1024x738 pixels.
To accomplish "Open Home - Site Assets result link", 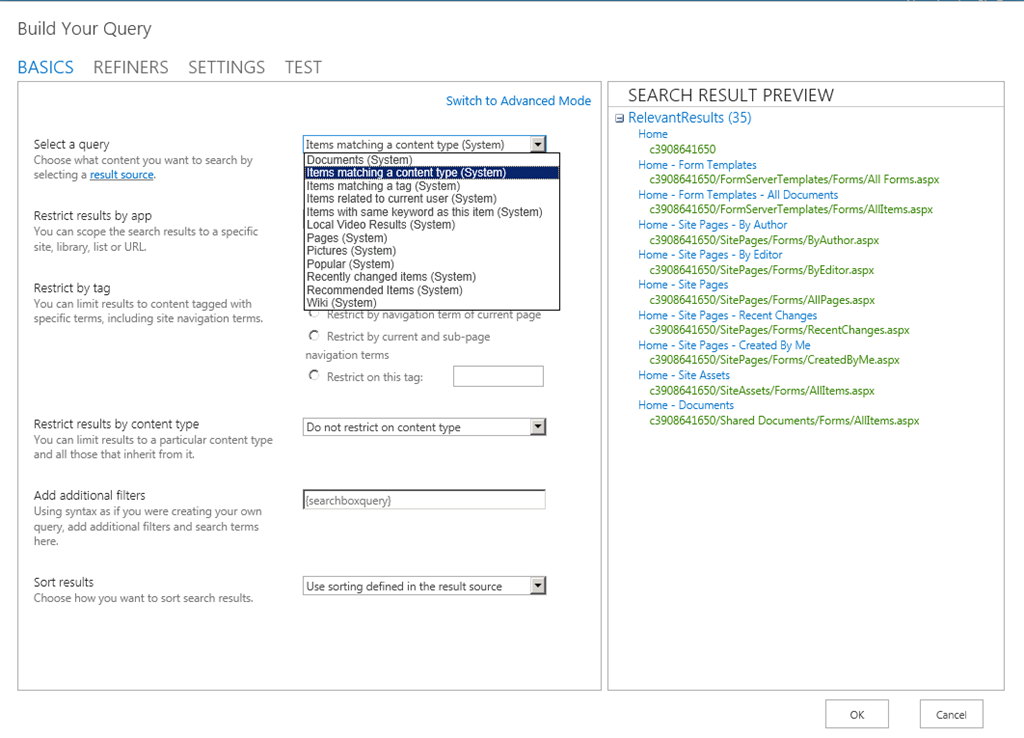I will (x=684, y=375).
